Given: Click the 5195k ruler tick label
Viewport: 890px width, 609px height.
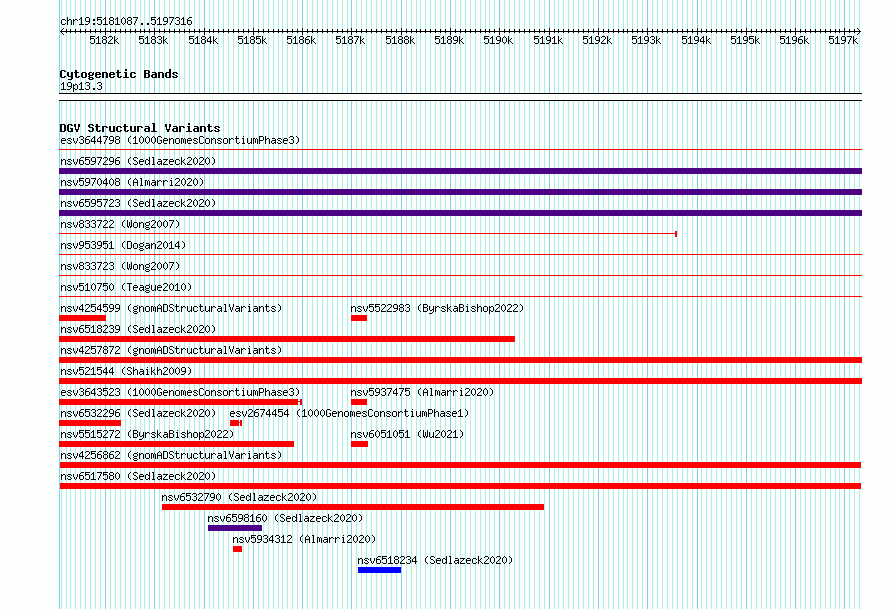Looking at the screenshot, I should pyautogui.click(x=745, y=40).
